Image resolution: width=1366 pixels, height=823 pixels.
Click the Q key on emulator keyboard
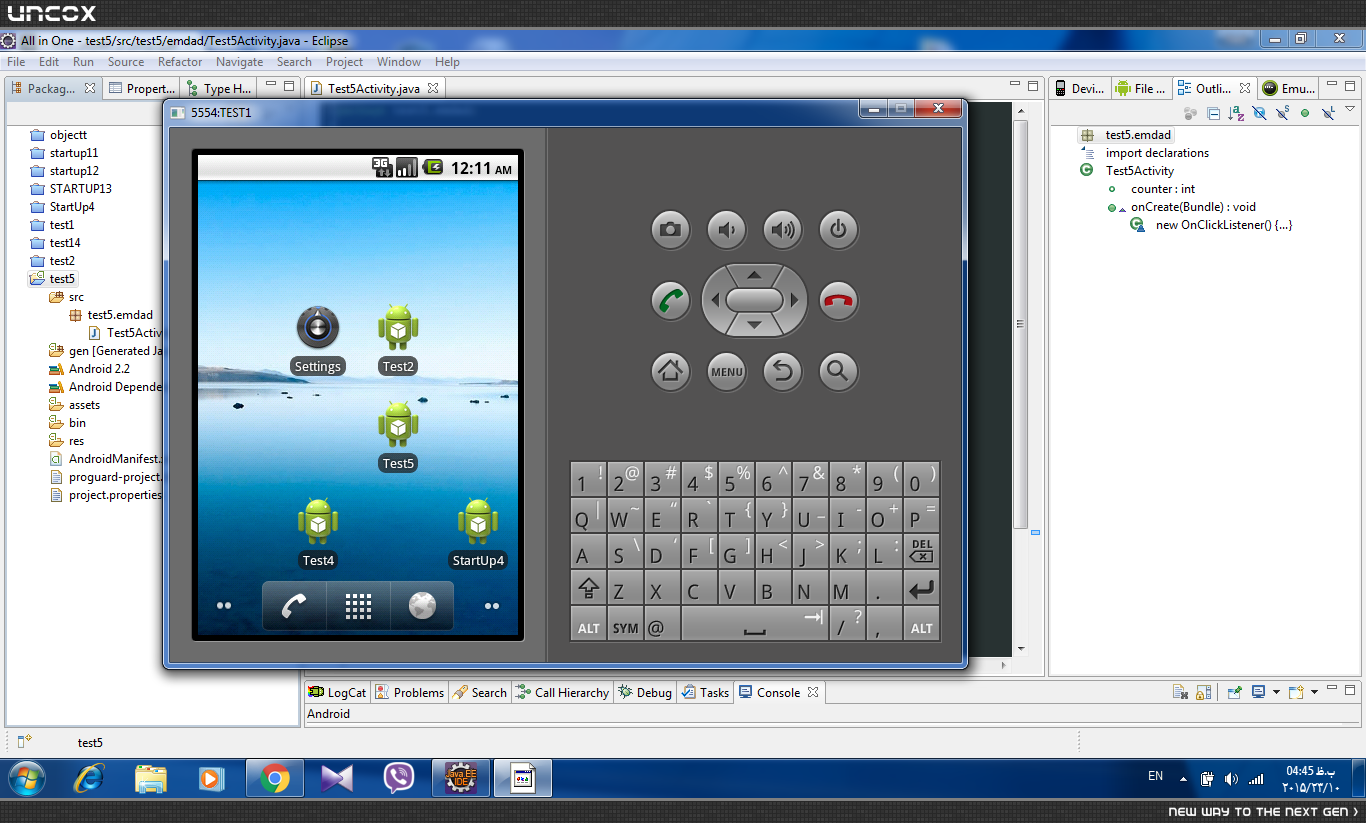point(589,516)
